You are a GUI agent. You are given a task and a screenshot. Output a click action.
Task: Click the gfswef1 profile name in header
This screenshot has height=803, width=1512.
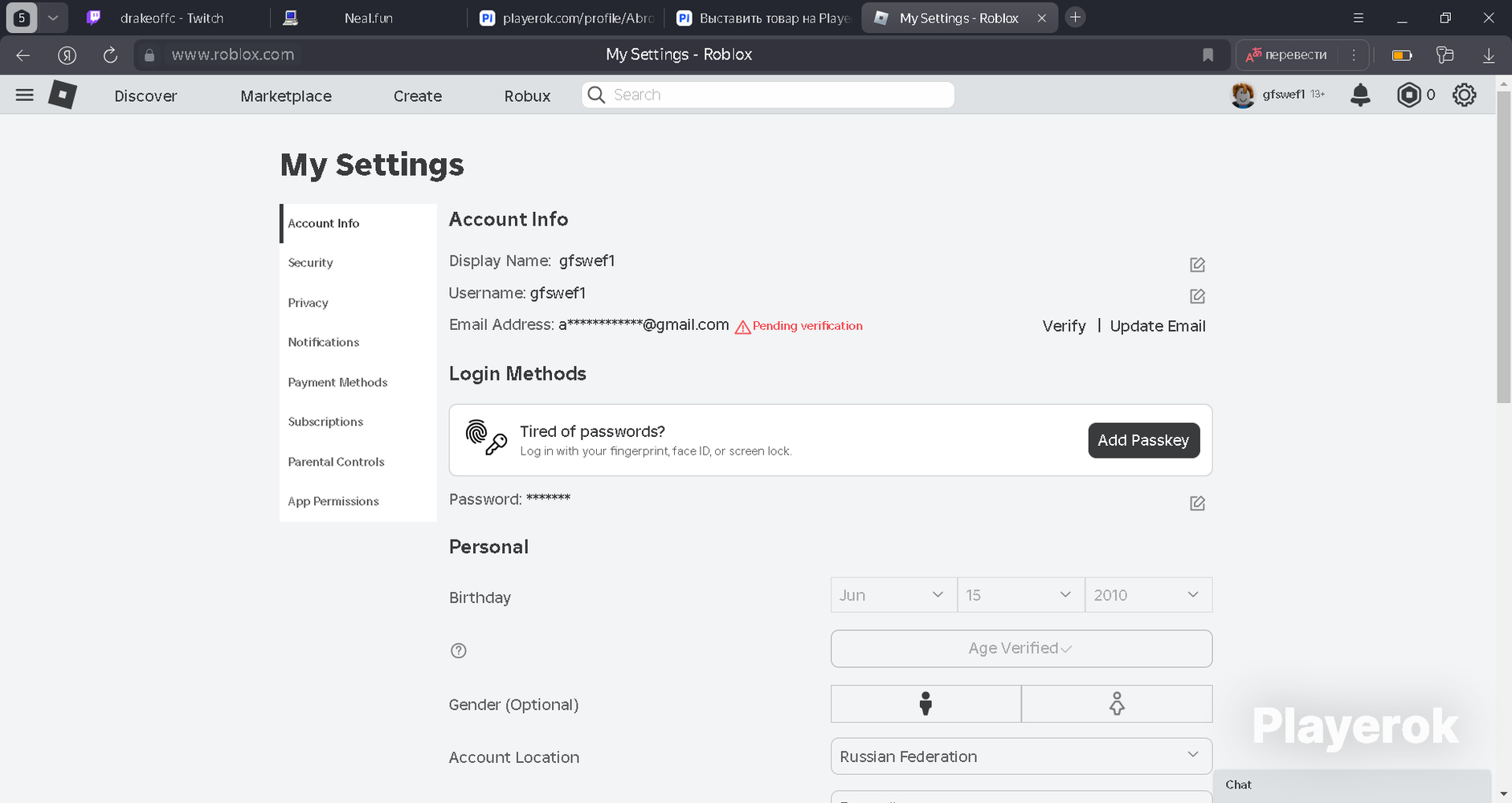pyautogui.click(x=1284, y=95)
